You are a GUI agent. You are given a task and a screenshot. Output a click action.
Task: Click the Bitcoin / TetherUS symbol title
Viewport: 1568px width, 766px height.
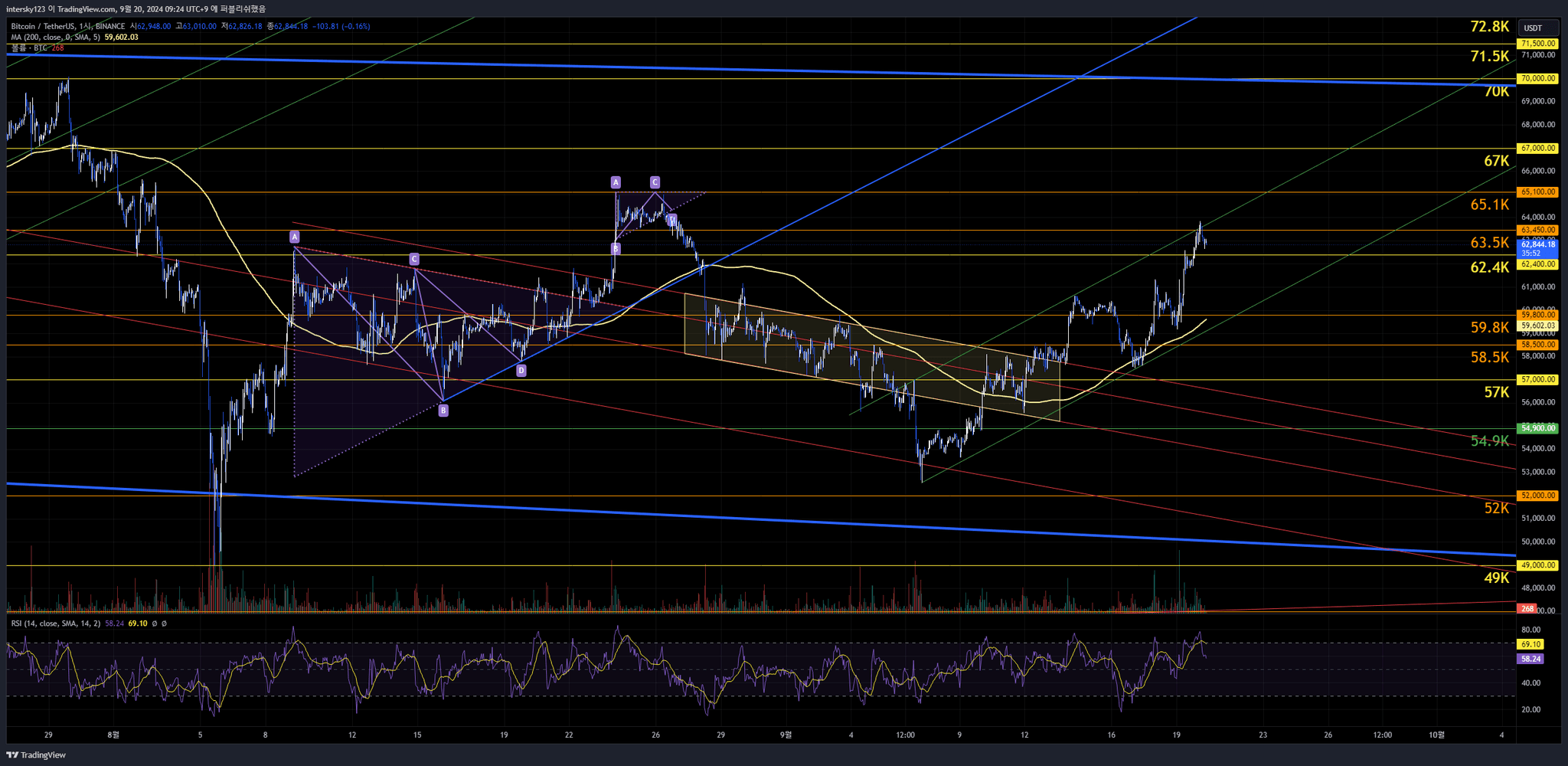pyautogui.click(x=46, y=26)
